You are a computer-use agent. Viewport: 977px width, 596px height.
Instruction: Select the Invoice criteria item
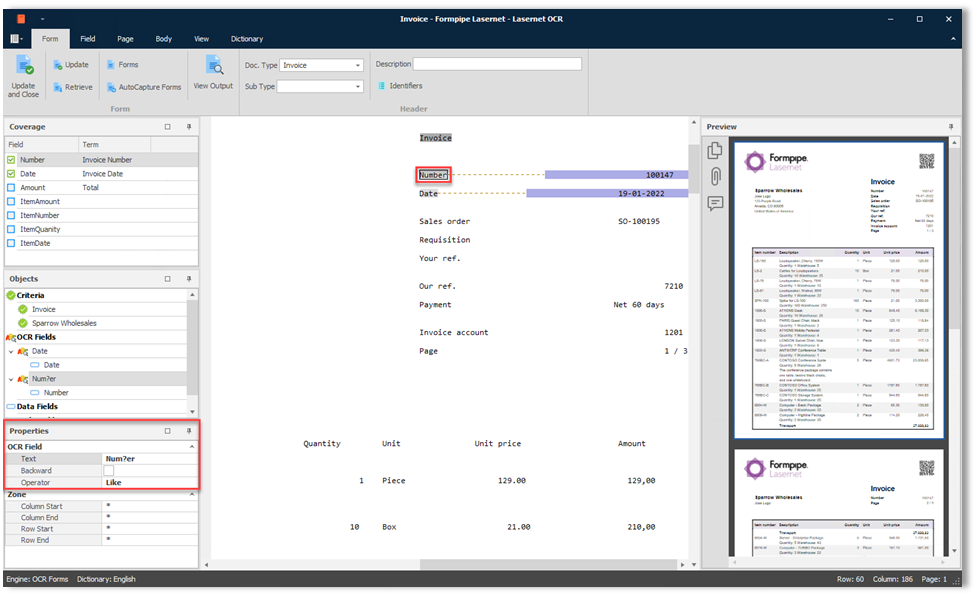click(x=44, y=310)
